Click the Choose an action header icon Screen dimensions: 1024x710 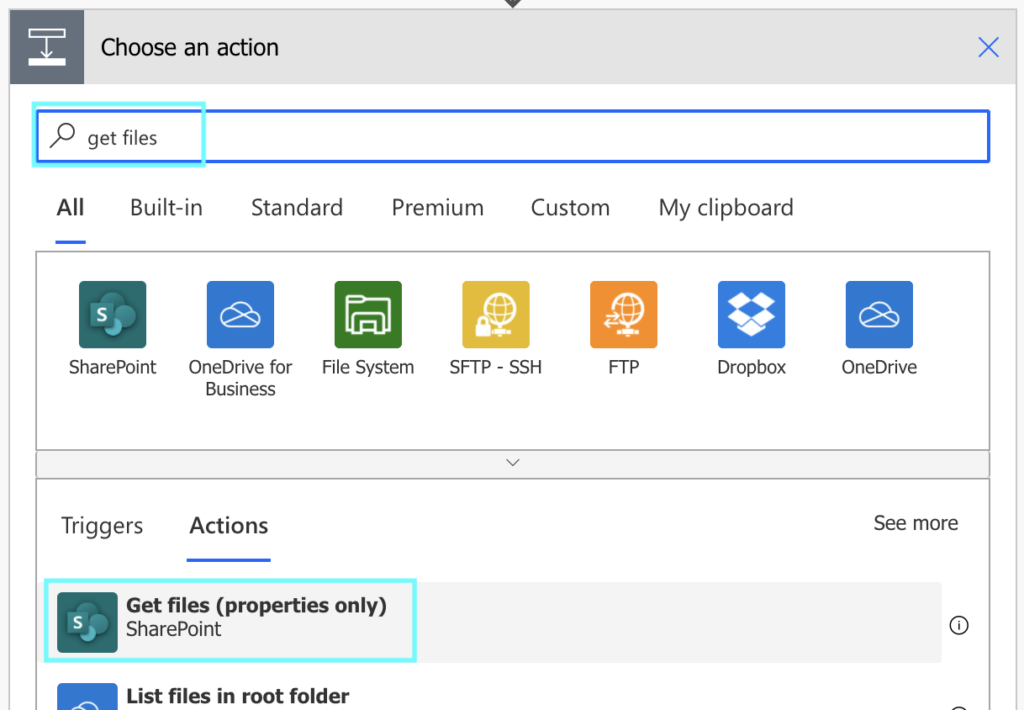click(x=47, y=47)
